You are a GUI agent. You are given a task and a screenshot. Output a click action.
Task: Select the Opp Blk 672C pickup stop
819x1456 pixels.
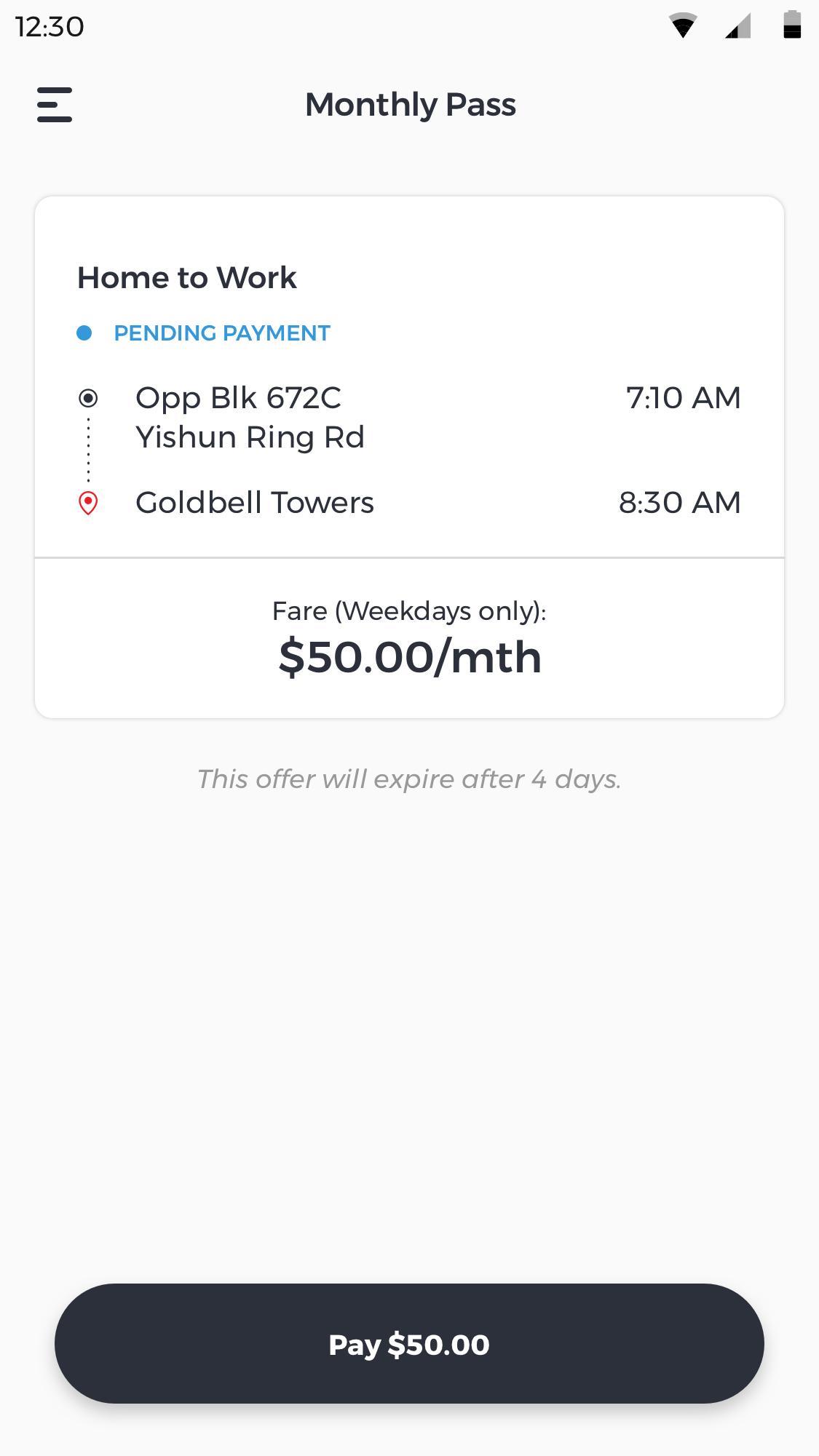pos(250,418)
